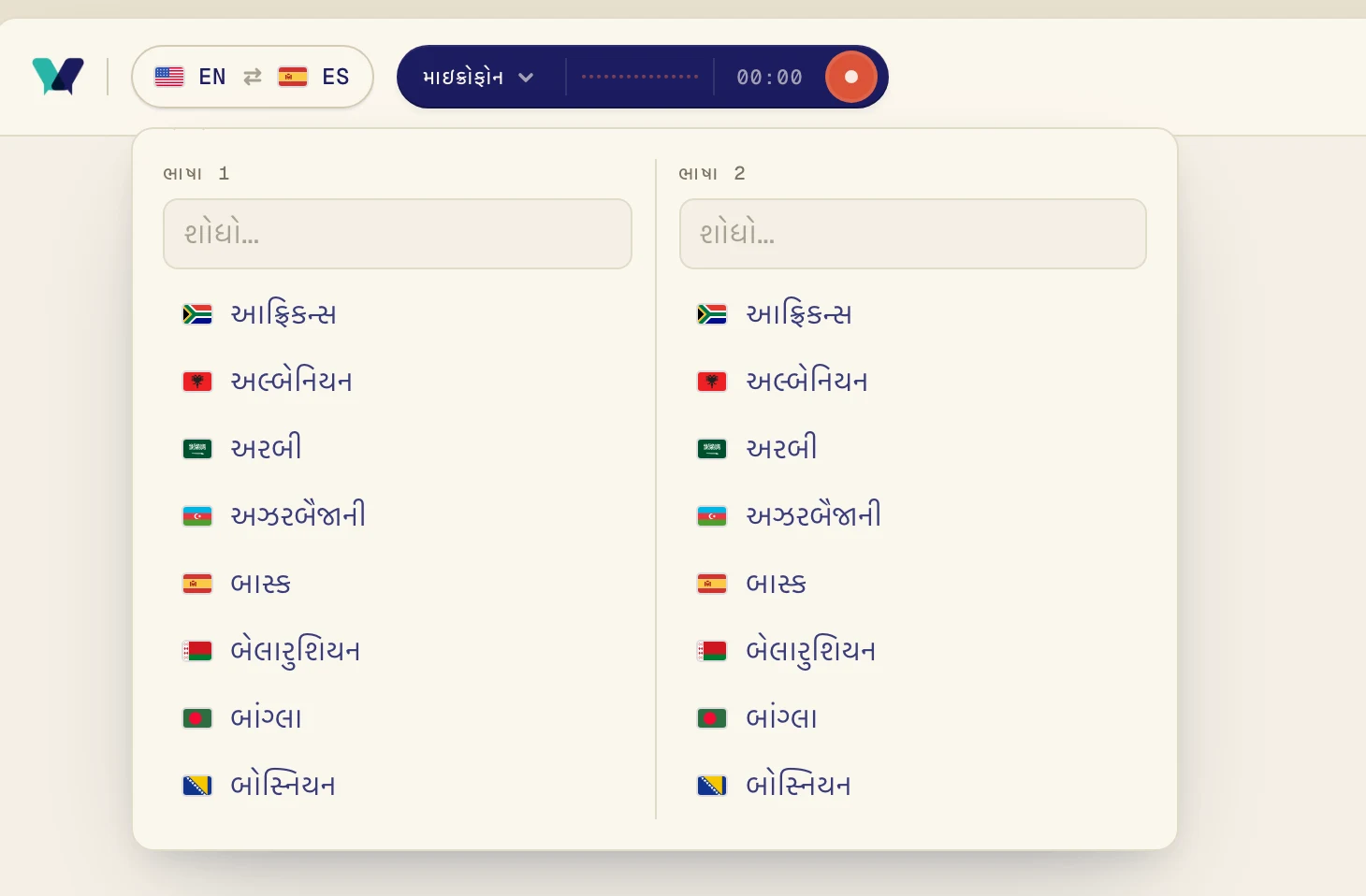
Task: Click the Albania flag in ભાષા 1
Action: click(x=197, y=382)
